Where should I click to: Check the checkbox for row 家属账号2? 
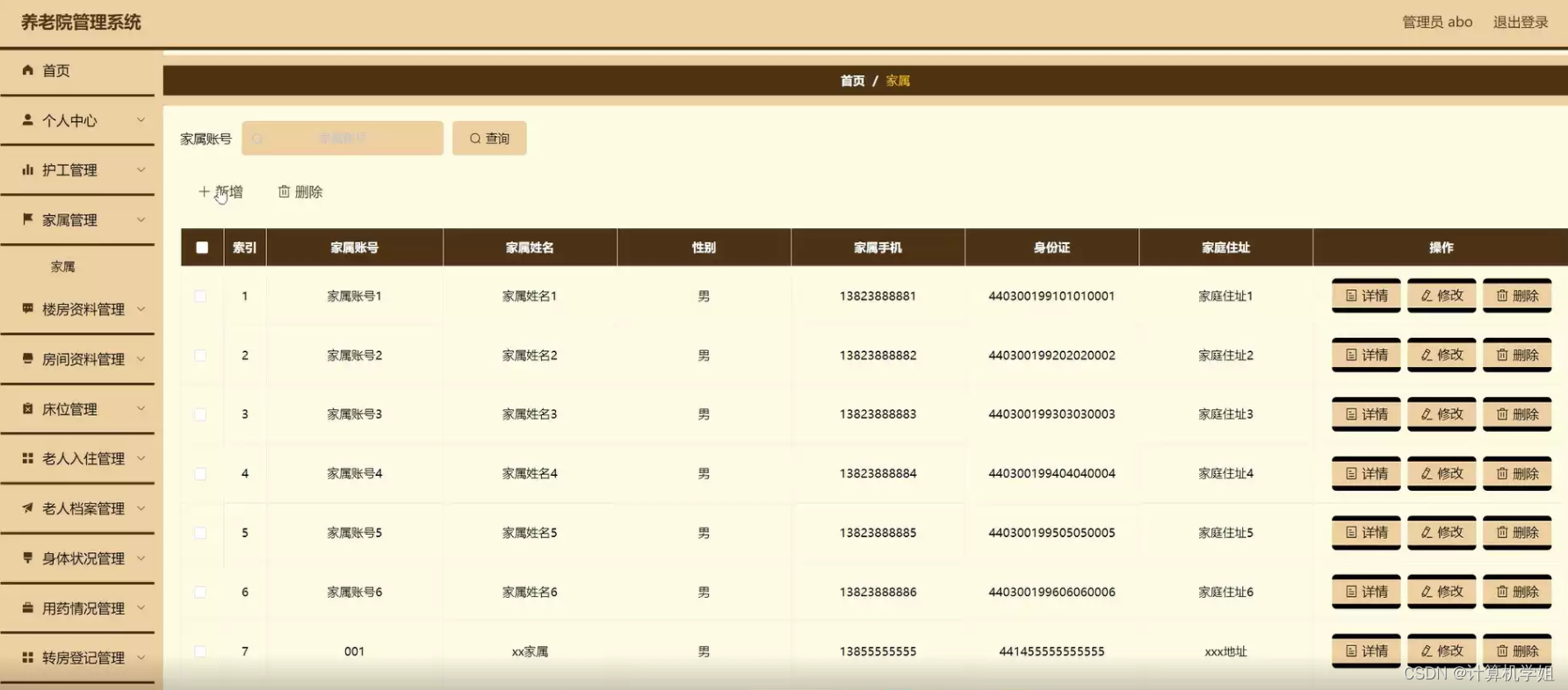pyautogui.click(x=200, y=356)
